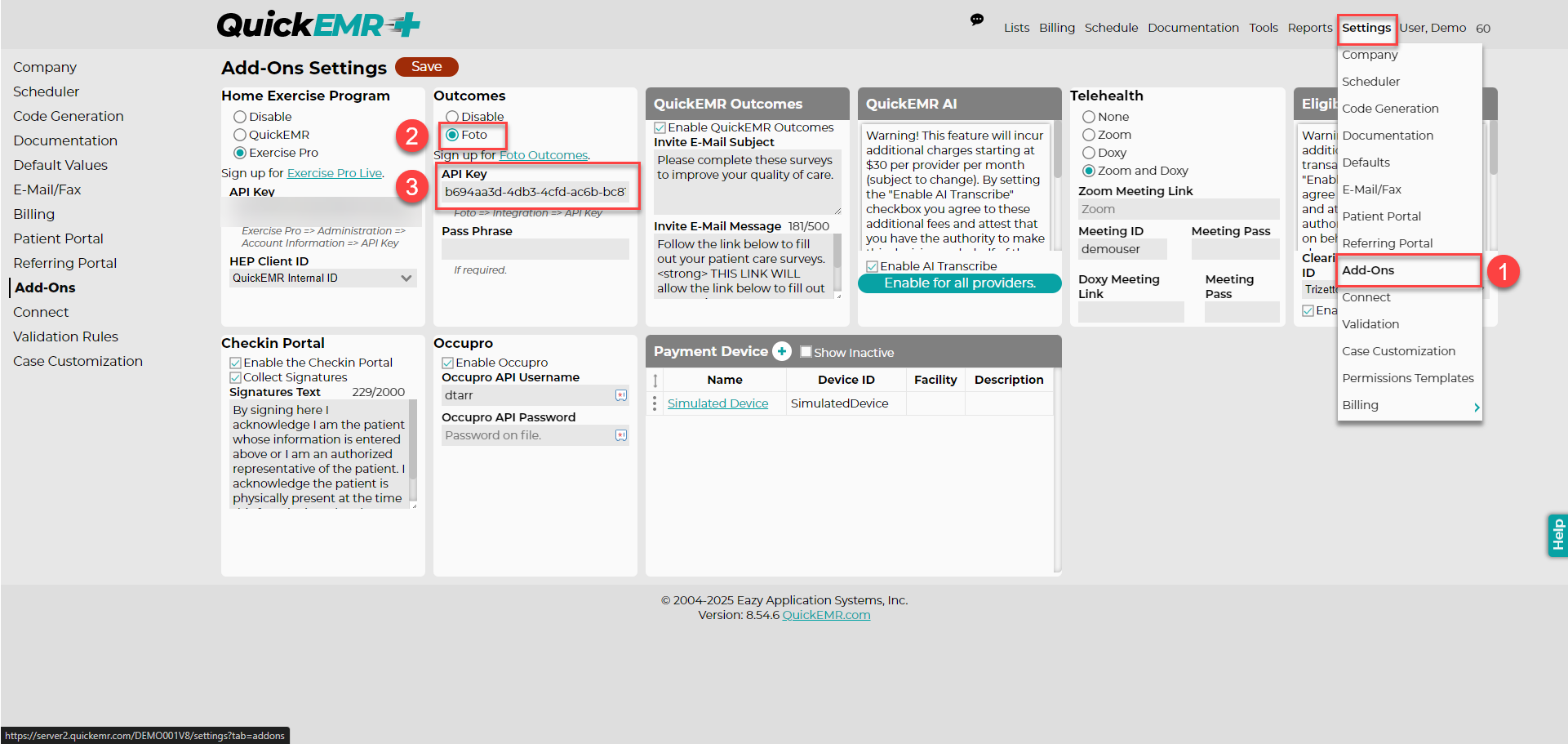Select QuickEMR for Home Exercise Program
The width and height of the screenshot is (1568, 744).
(240, 135)
